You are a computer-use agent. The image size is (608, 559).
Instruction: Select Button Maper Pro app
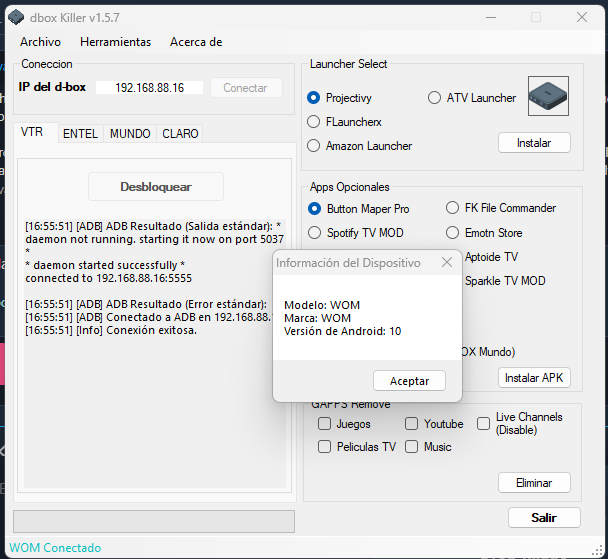coord(359,209)
